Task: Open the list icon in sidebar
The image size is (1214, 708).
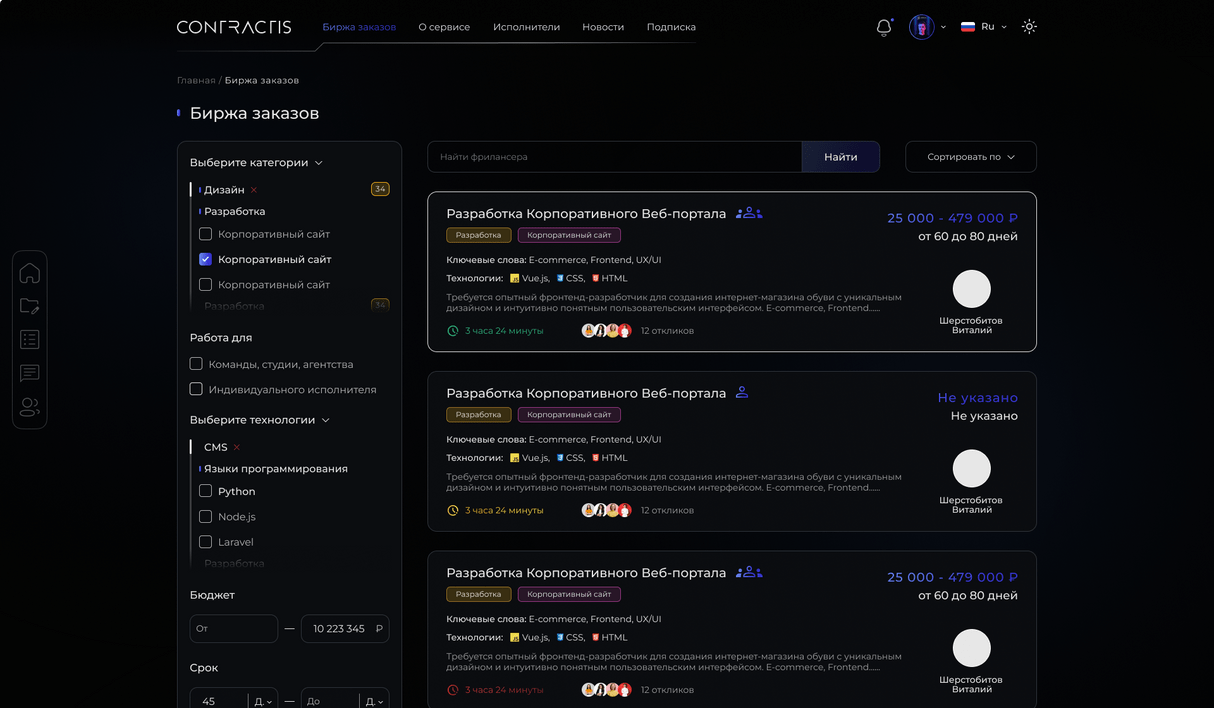Action: click(x=30, y=340)
